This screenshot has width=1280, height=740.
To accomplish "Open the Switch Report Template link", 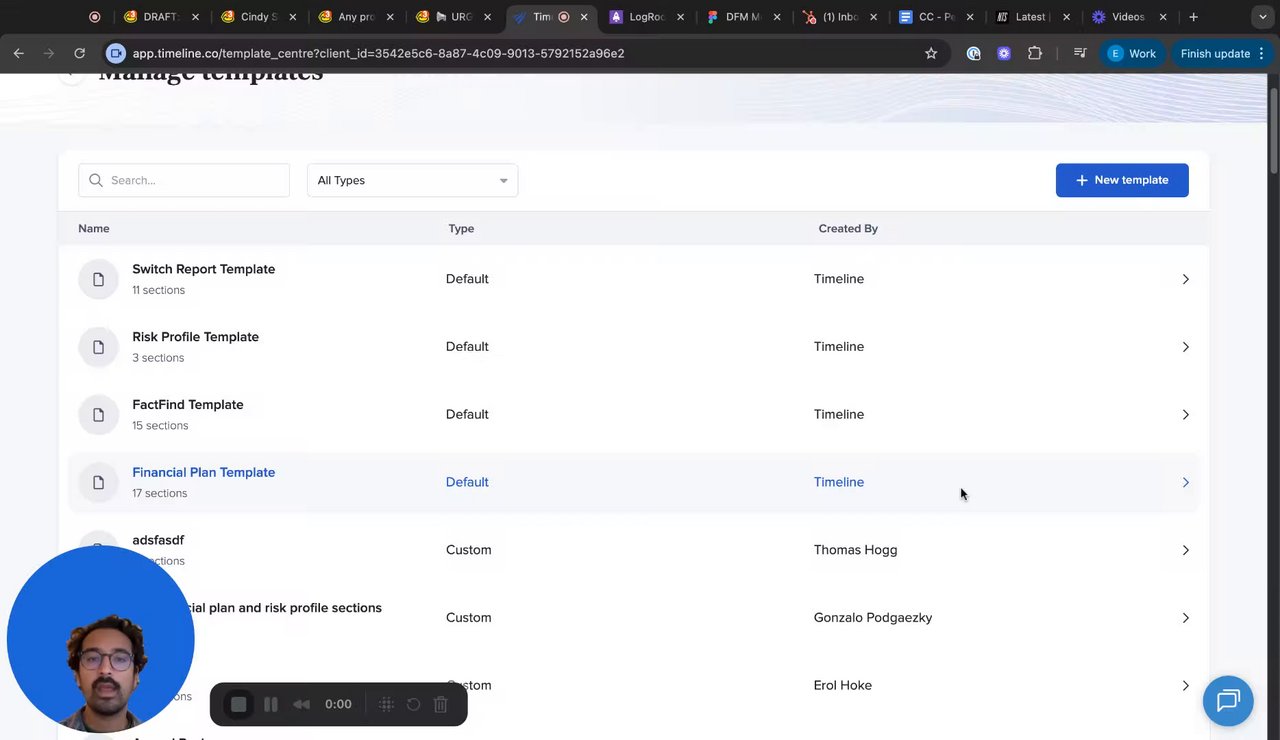I will [203, 269].
